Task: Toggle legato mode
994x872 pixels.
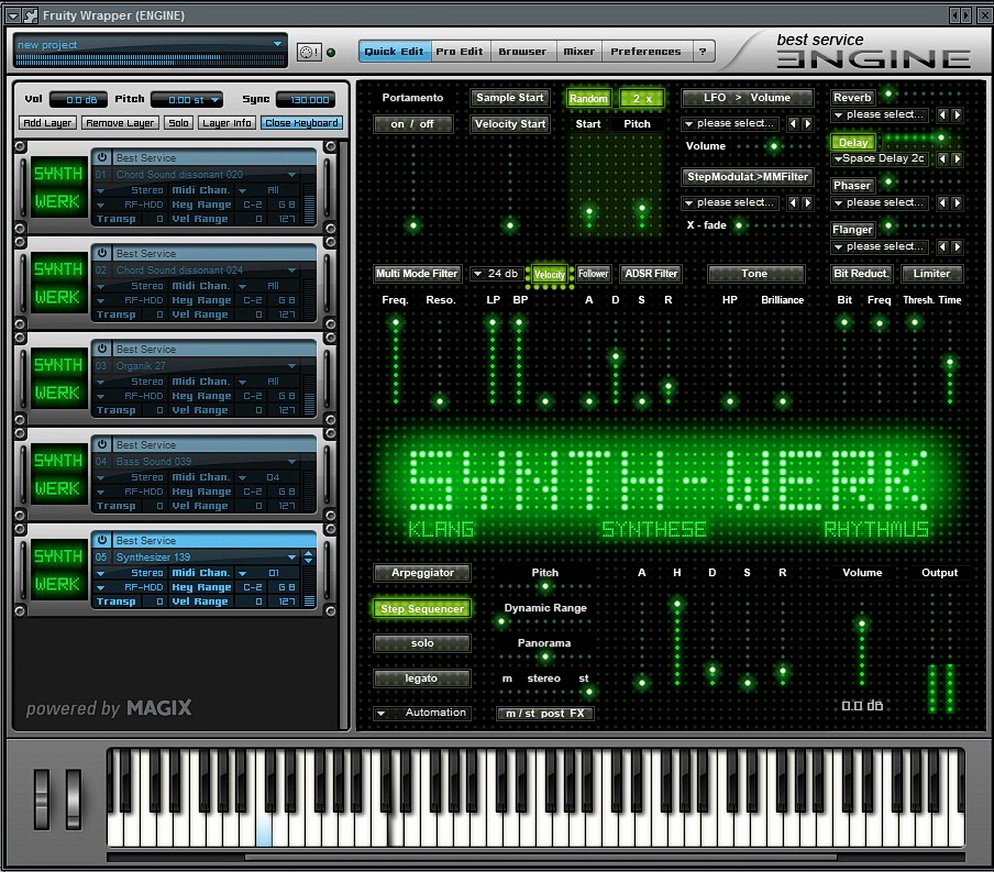Action: pos(422,678)
